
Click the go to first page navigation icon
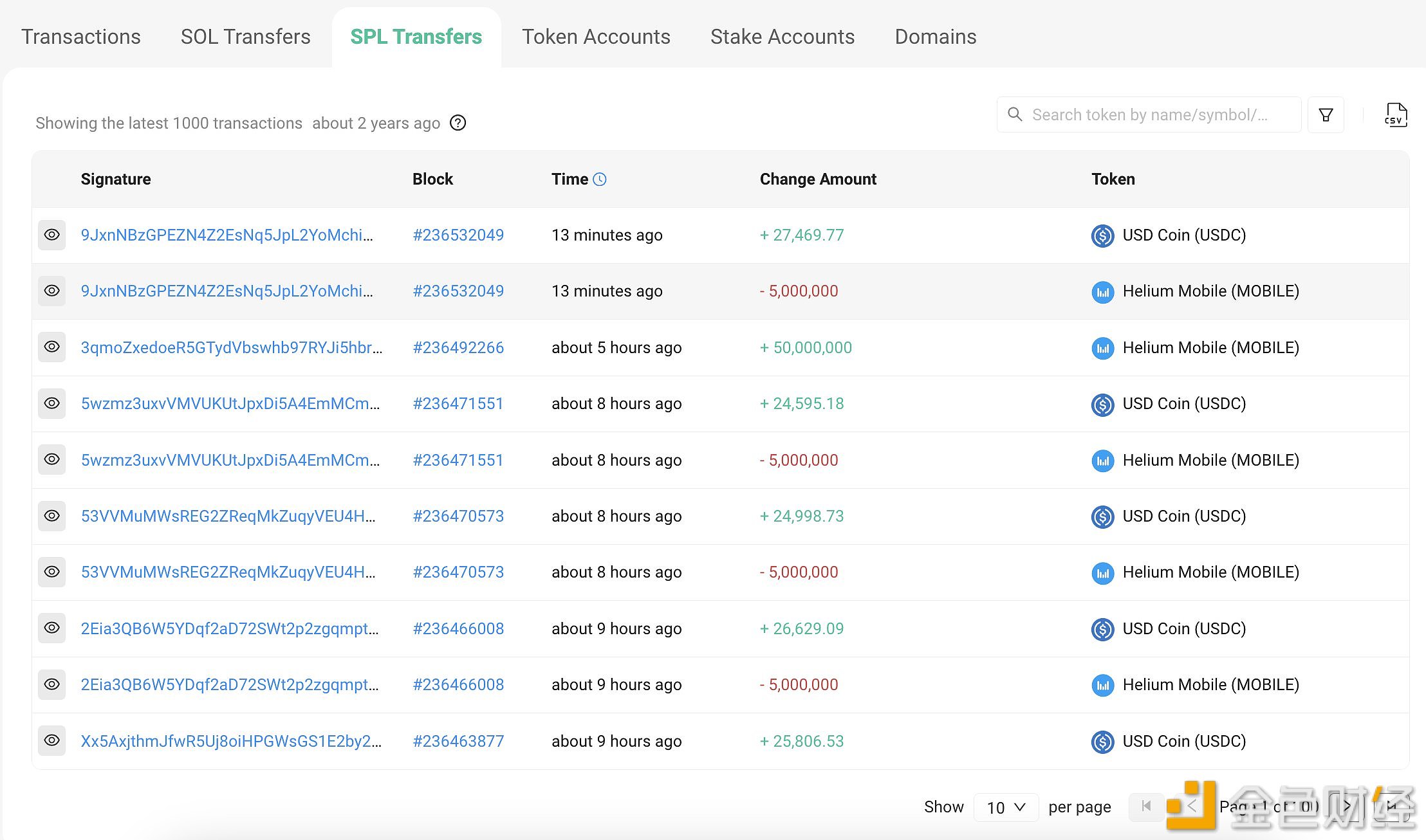[x=1145, y=805]
